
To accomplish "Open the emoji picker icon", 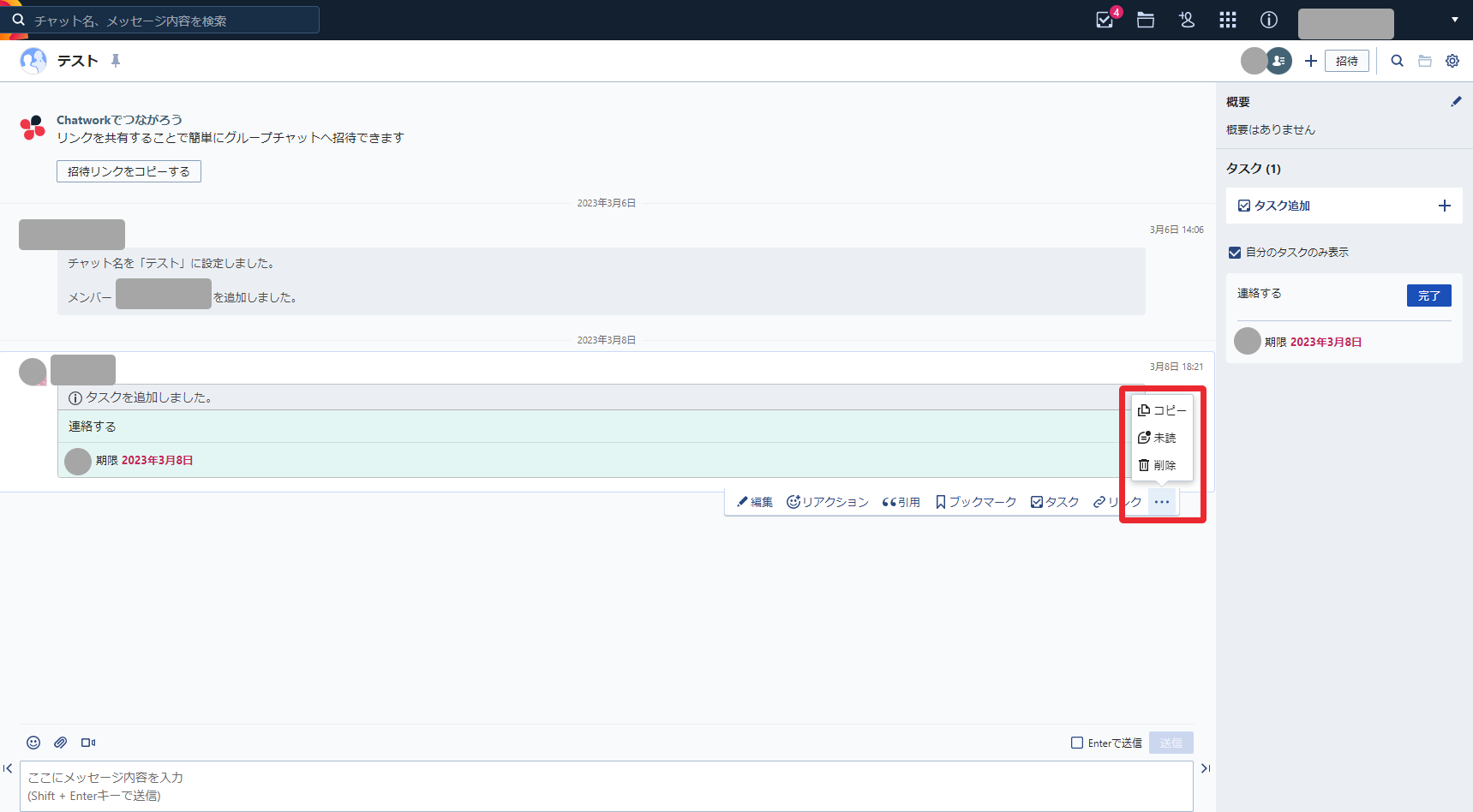I will 33,743.
